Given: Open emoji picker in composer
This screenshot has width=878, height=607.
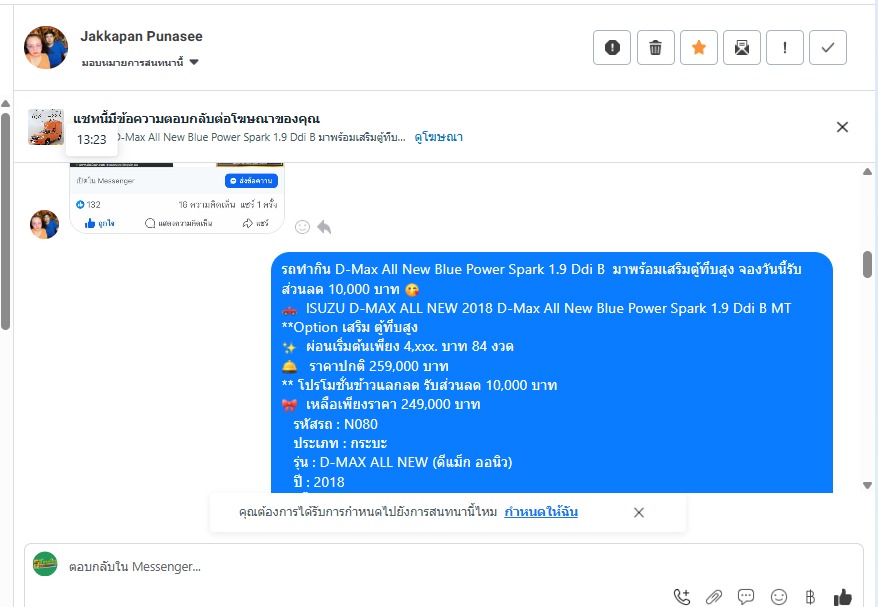Looking at the screenshot, I should (779, 597).
